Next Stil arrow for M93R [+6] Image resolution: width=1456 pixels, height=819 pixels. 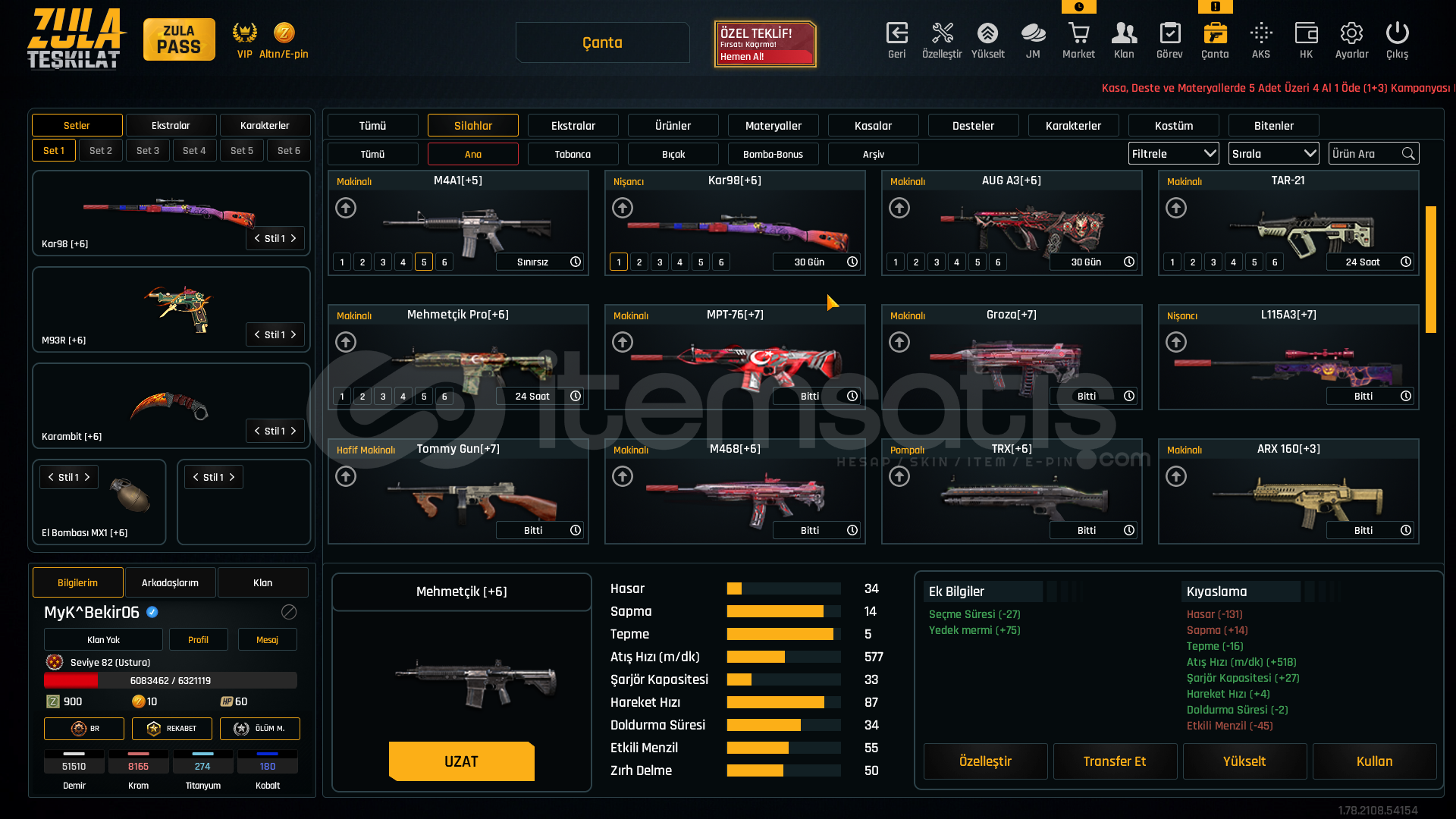(294, 334)
